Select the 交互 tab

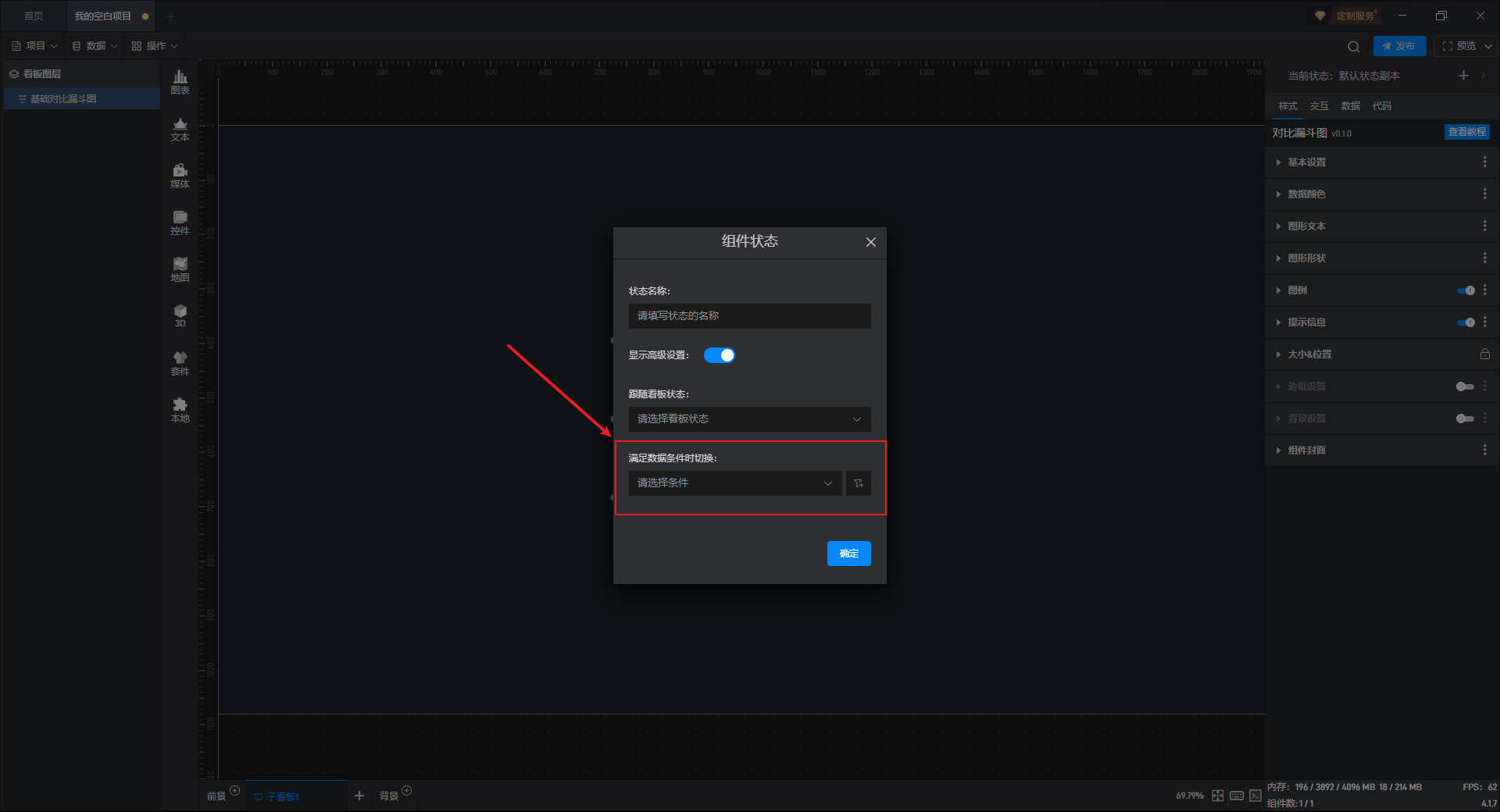click(1319, 106)
